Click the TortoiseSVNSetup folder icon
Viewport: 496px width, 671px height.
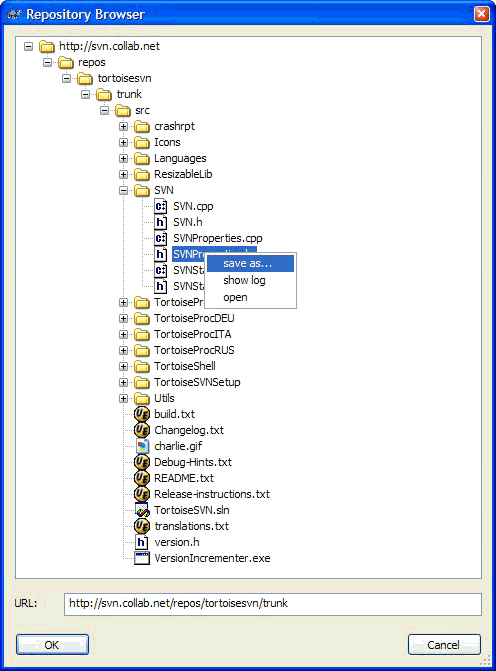tap(142, 382)
